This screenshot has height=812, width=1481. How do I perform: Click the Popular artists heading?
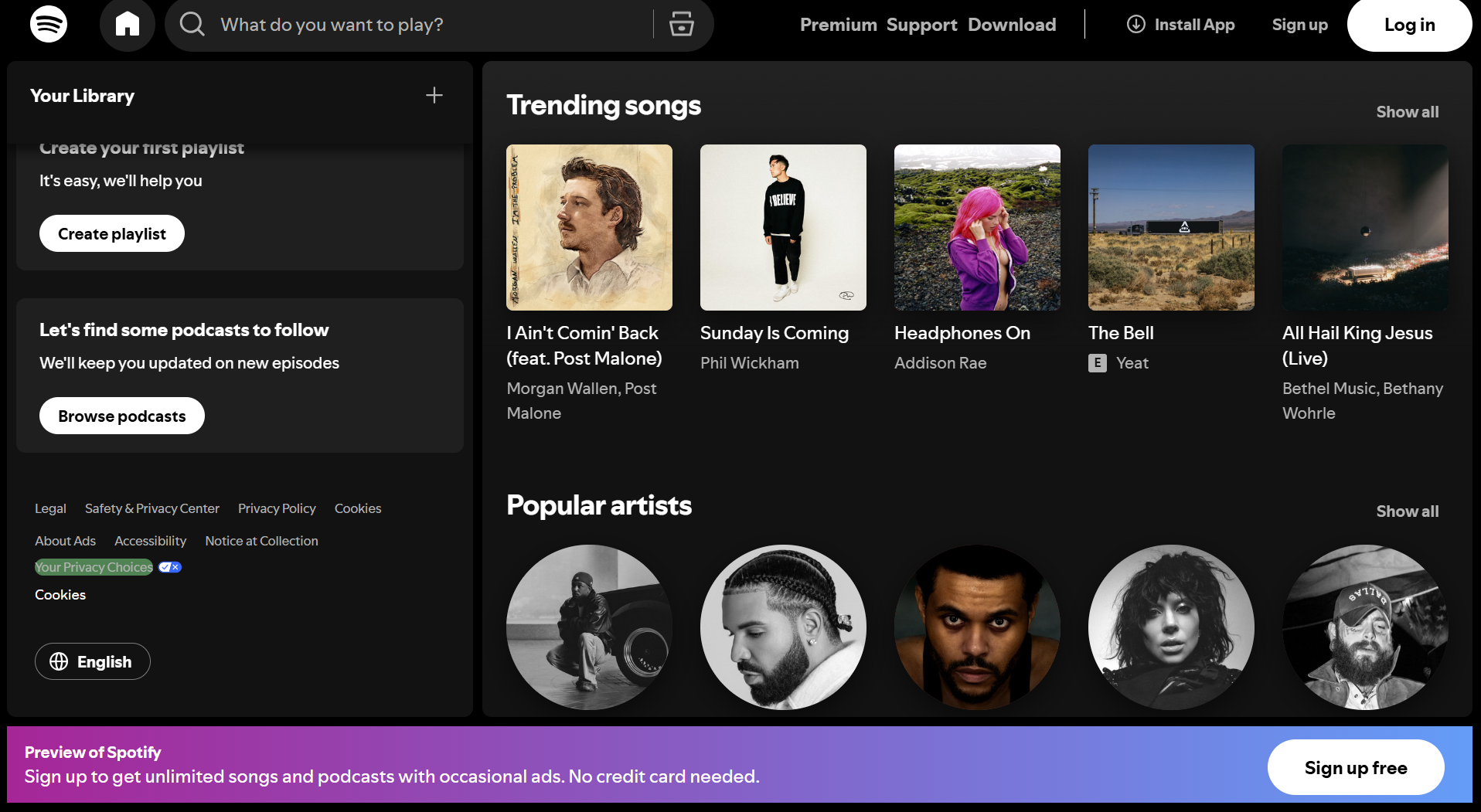[x=599, y=505]
